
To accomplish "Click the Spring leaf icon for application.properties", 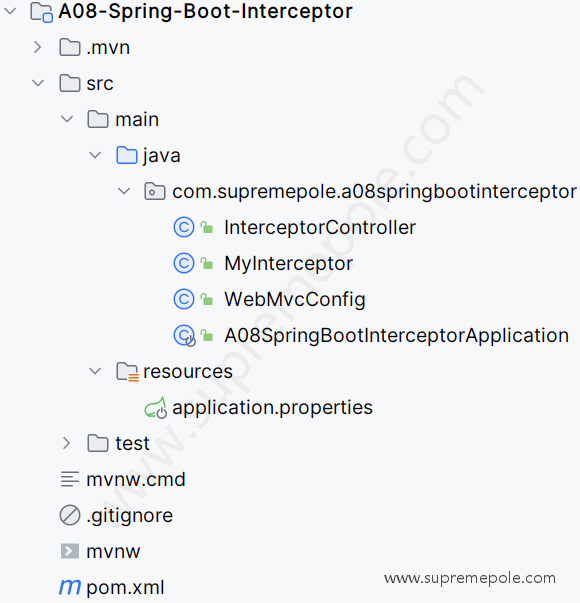I will (x=155, y=408).
